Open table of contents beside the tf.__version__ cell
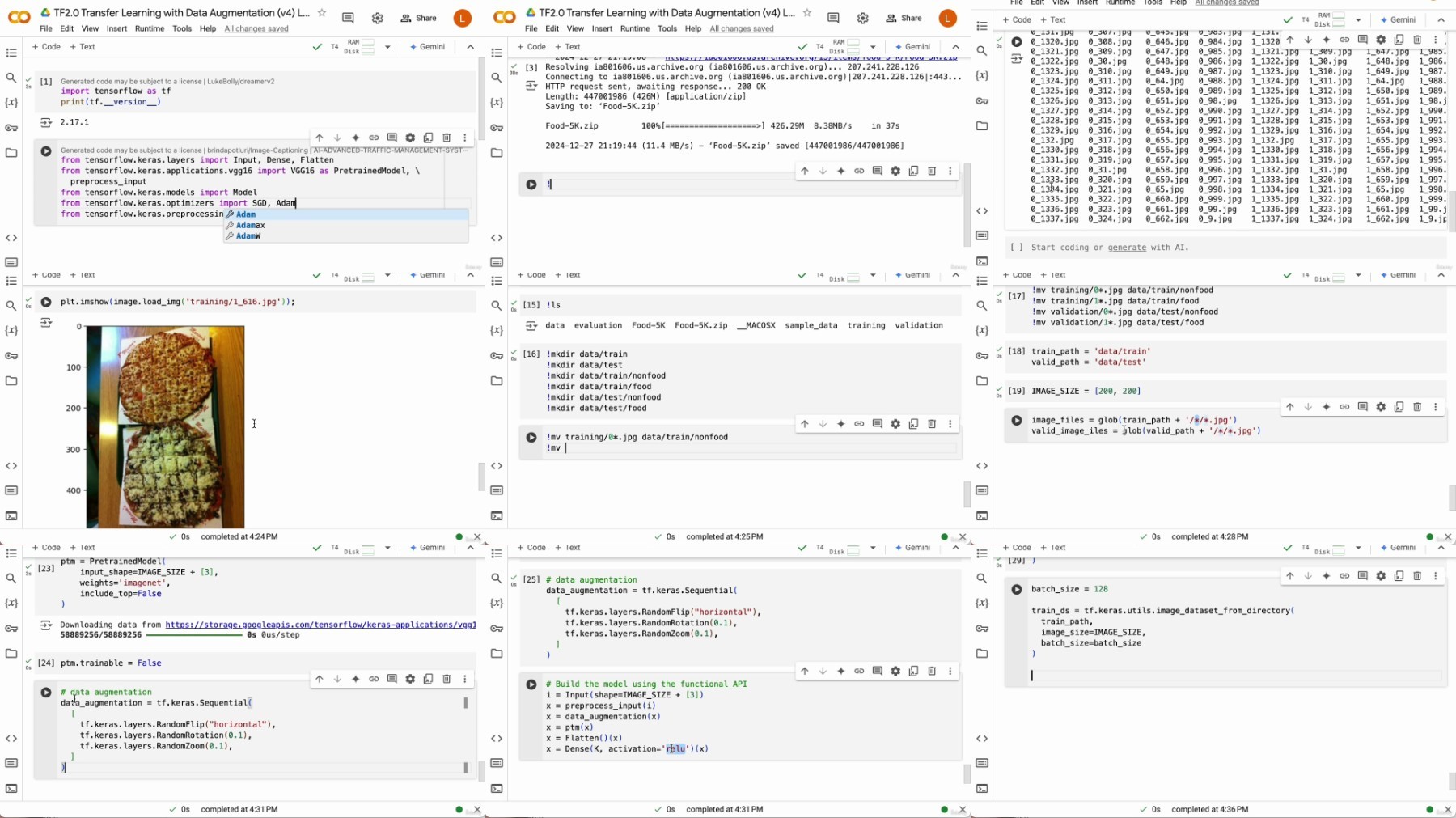Image resolution: width=1456 pixels, height=818 pixels. (x=11, y=53)
